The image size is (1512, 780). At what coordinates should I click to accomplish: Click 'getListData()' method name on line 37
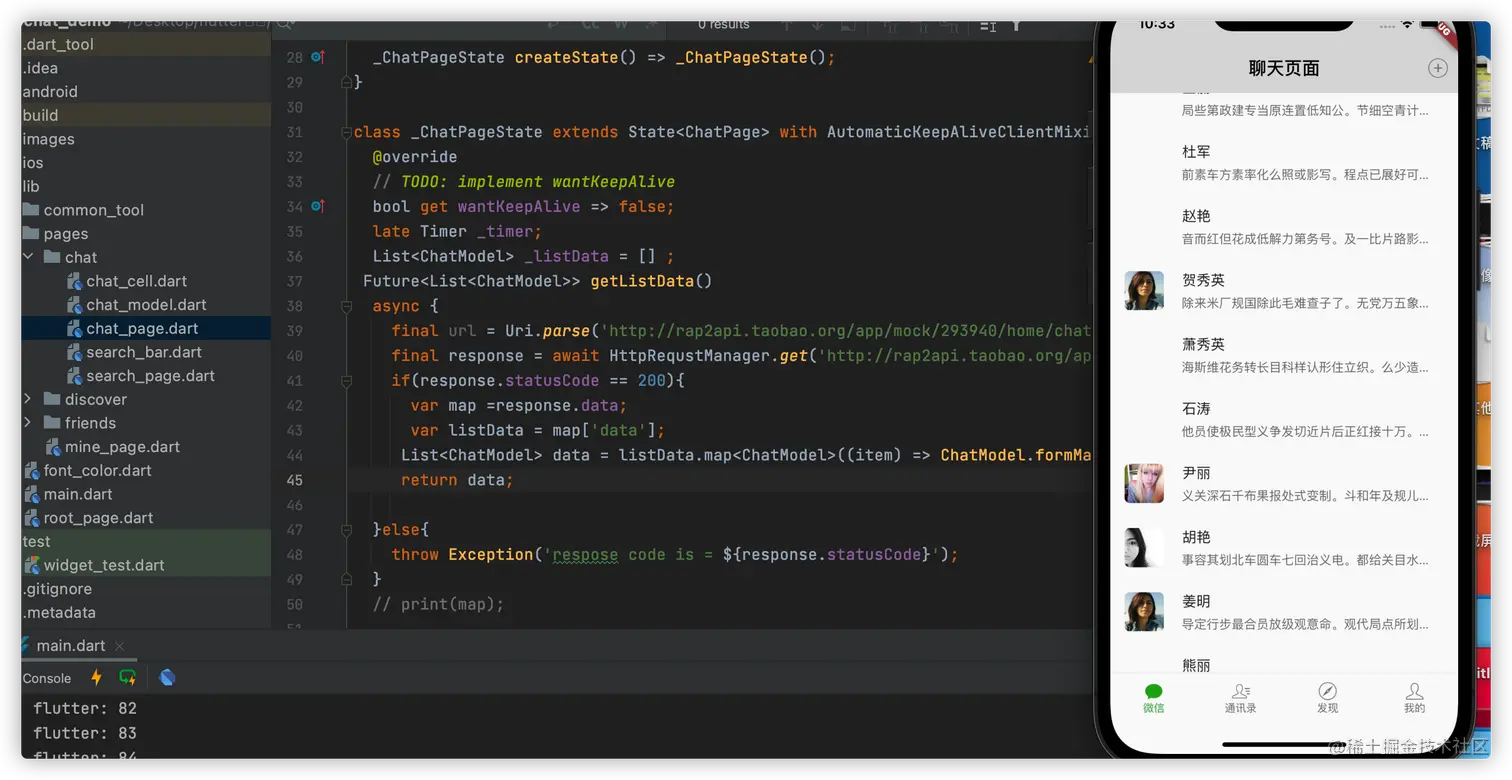651,281
